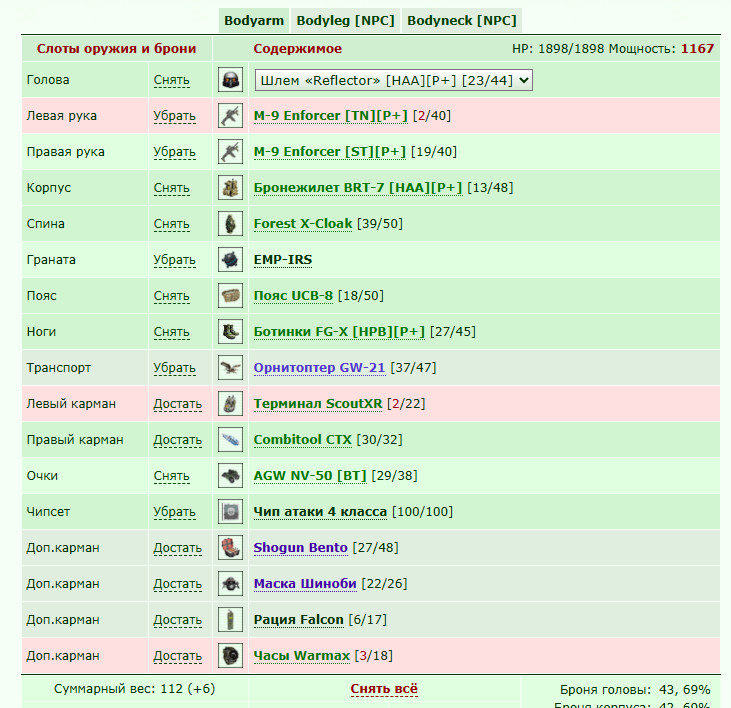Click Достать next to Рация Falcon
The height and width of the screenshot is (708, 731).
tap(178, 620)
